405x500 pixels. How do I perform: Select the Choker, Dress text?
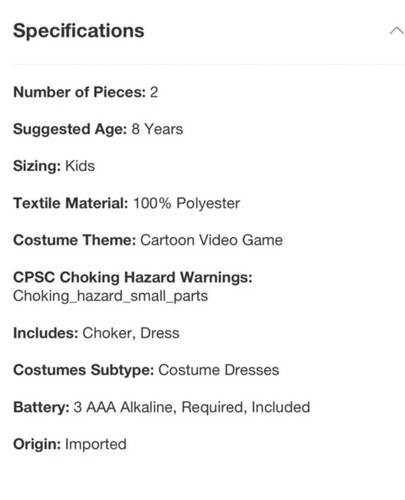coord(131,333)
